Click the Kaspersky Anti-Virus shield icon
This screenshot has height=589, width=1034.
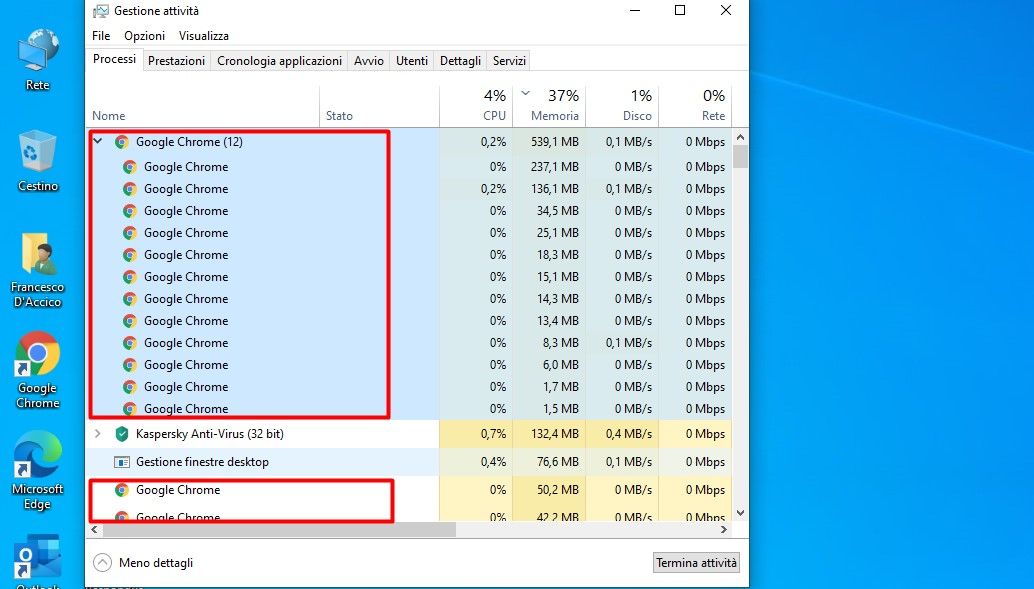(121, 433)
